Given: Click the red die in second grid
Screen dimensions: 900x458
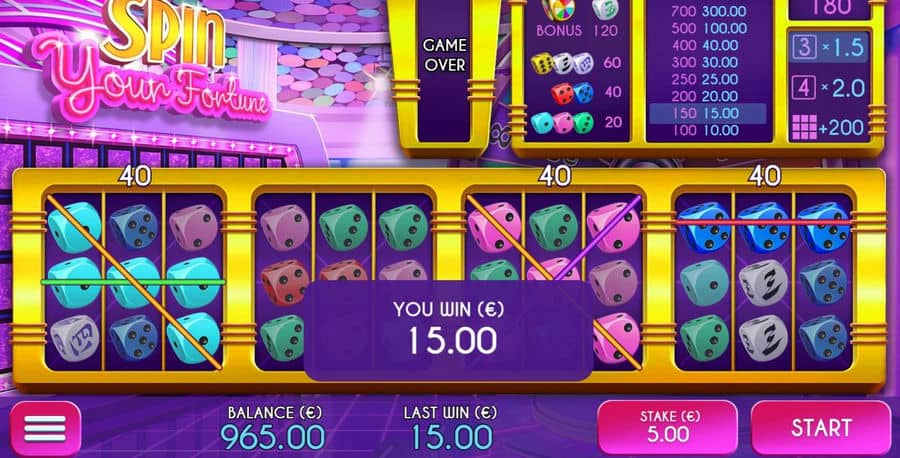Looking at the screenshot, I should (x=285, y=283).
